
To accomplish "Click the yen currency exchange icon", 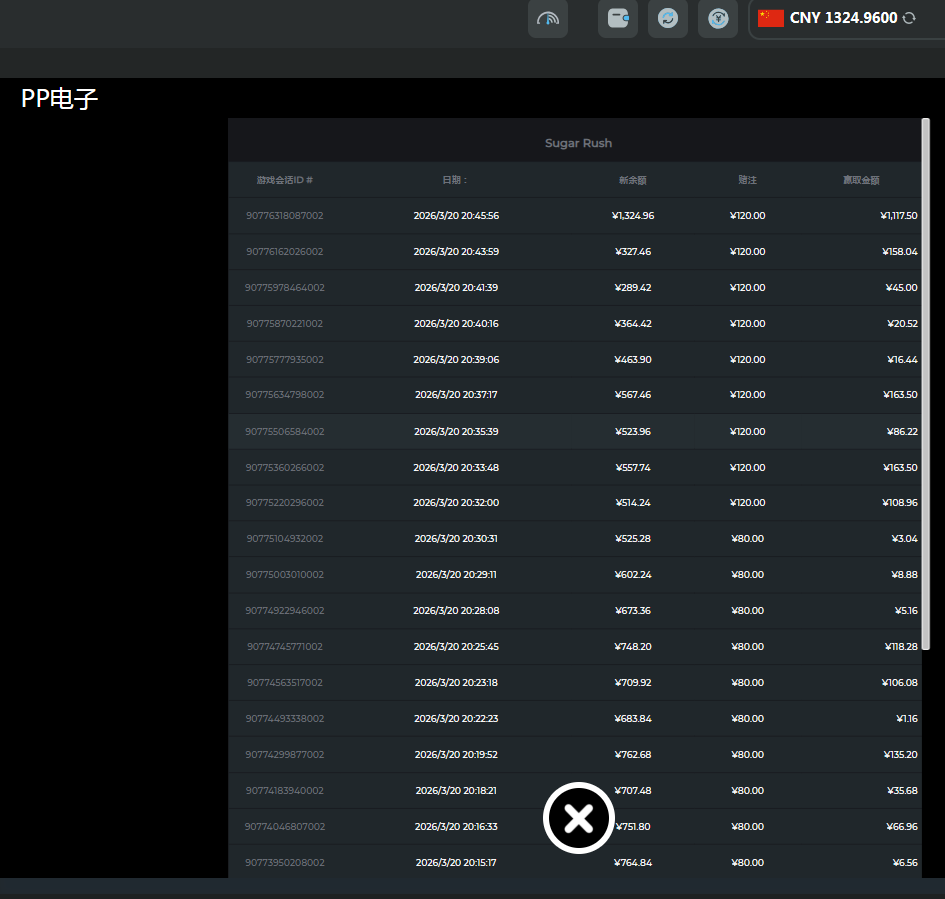I will click(x=718, y=18).
